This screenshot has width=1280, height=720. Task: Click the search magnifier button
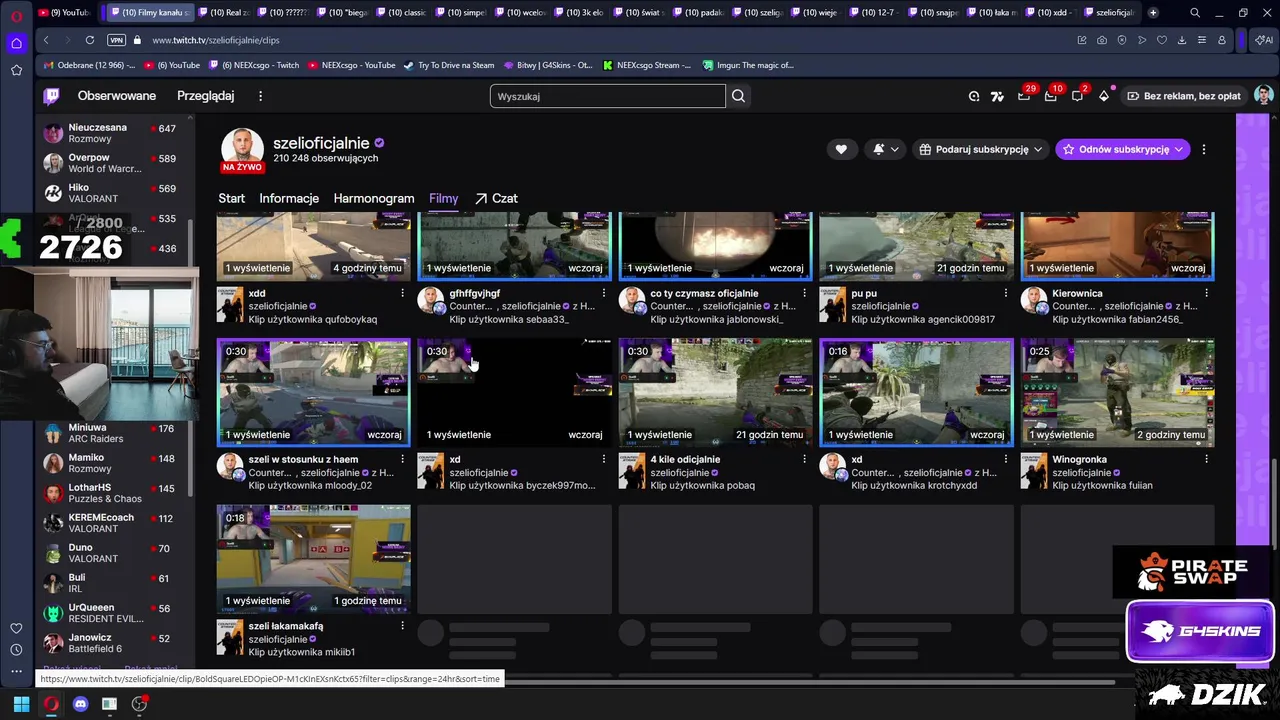tap(738, 96)
